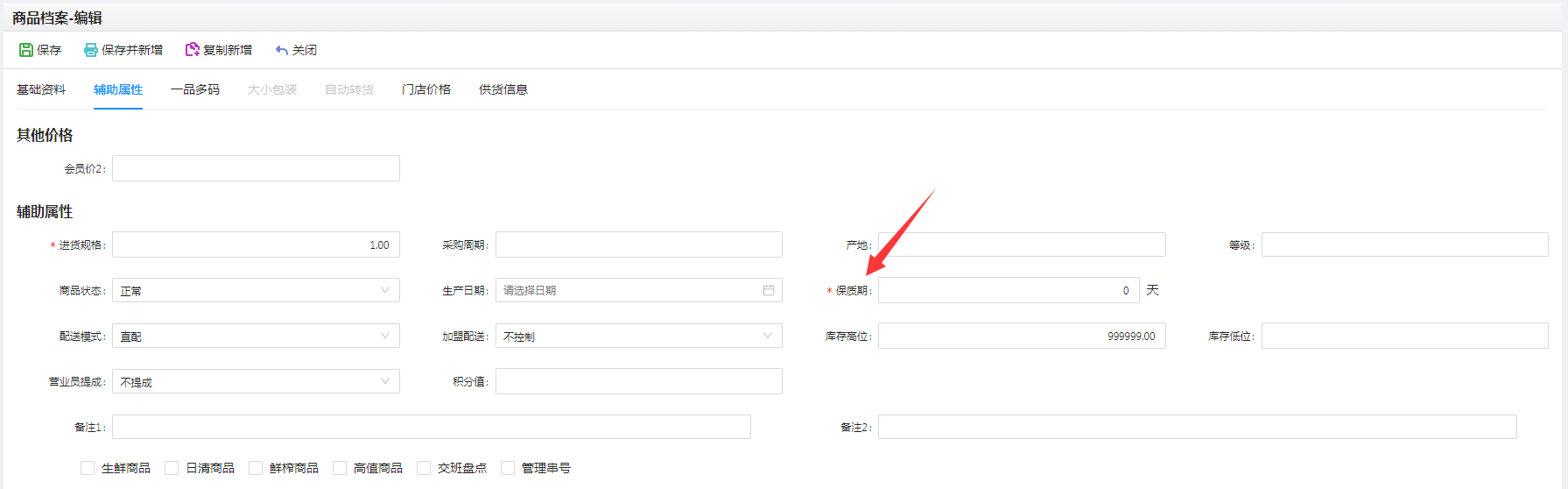Click 保存并新增 button text
This screenshot has width=1568, height=489.
click(x=132, y=50)
